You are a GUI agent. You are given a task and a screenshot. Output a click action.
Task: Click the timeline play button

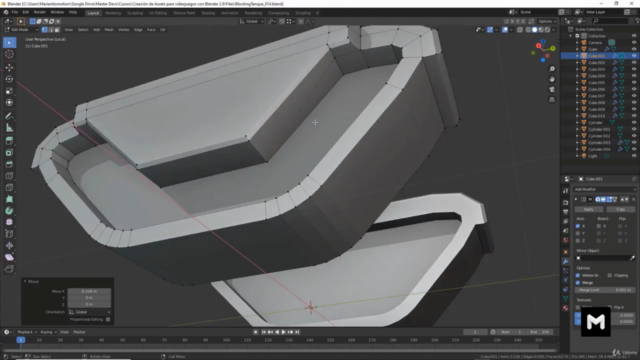pos(284,332)
